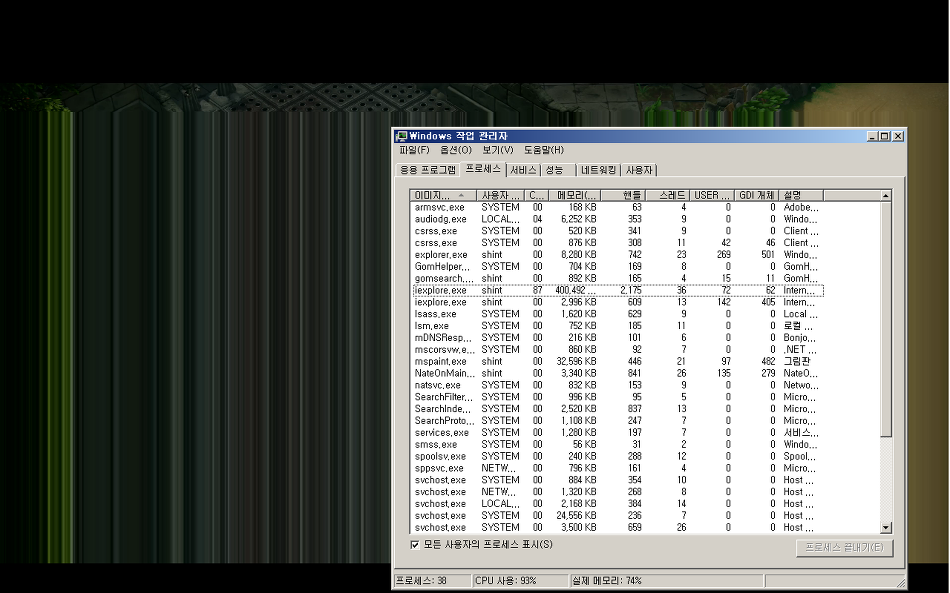Sort by the CPU (C...) column header

coord(536,195)
